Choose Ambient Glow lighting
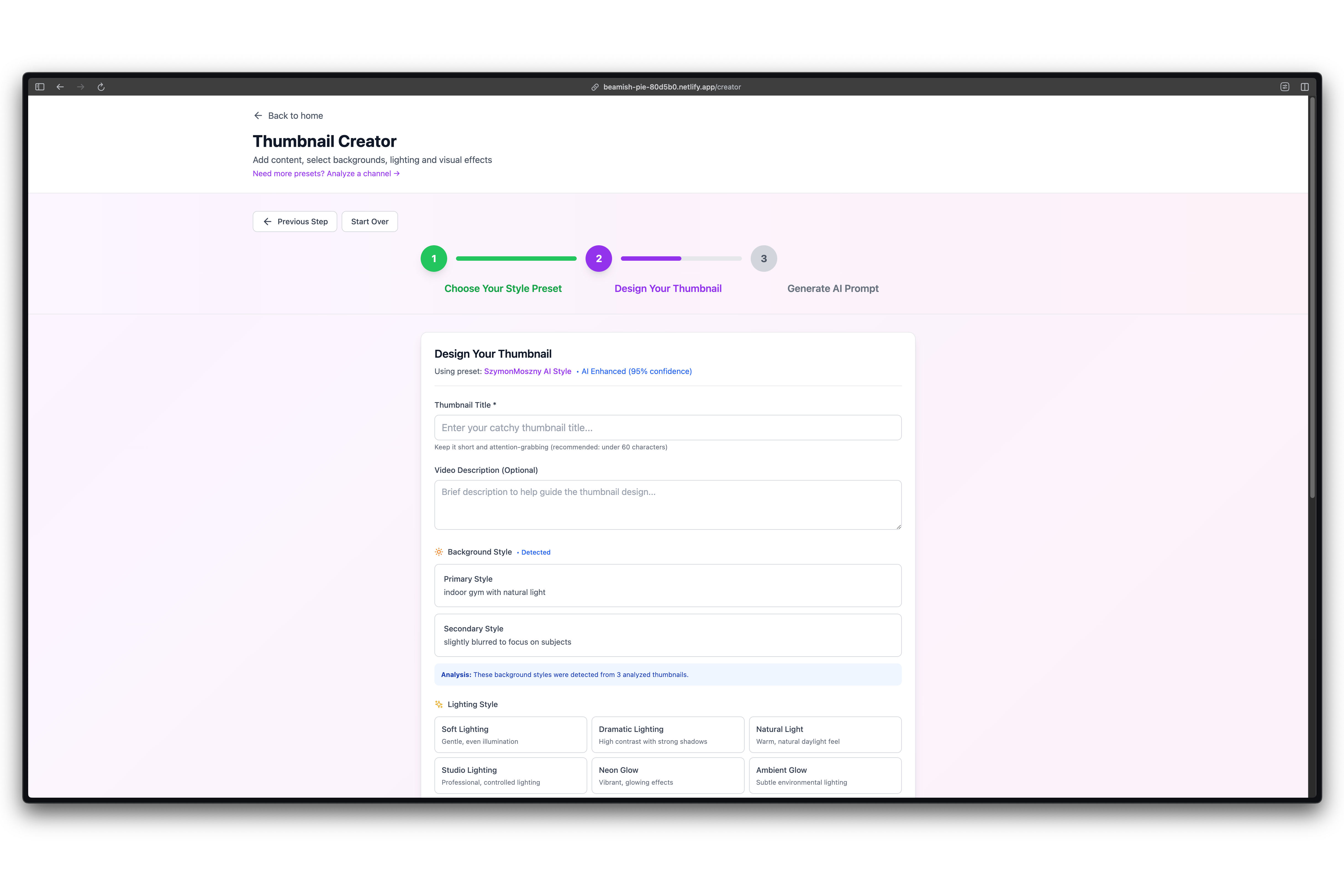The width and height of the screenshot is (1344, 896). [x=825, y=775]
